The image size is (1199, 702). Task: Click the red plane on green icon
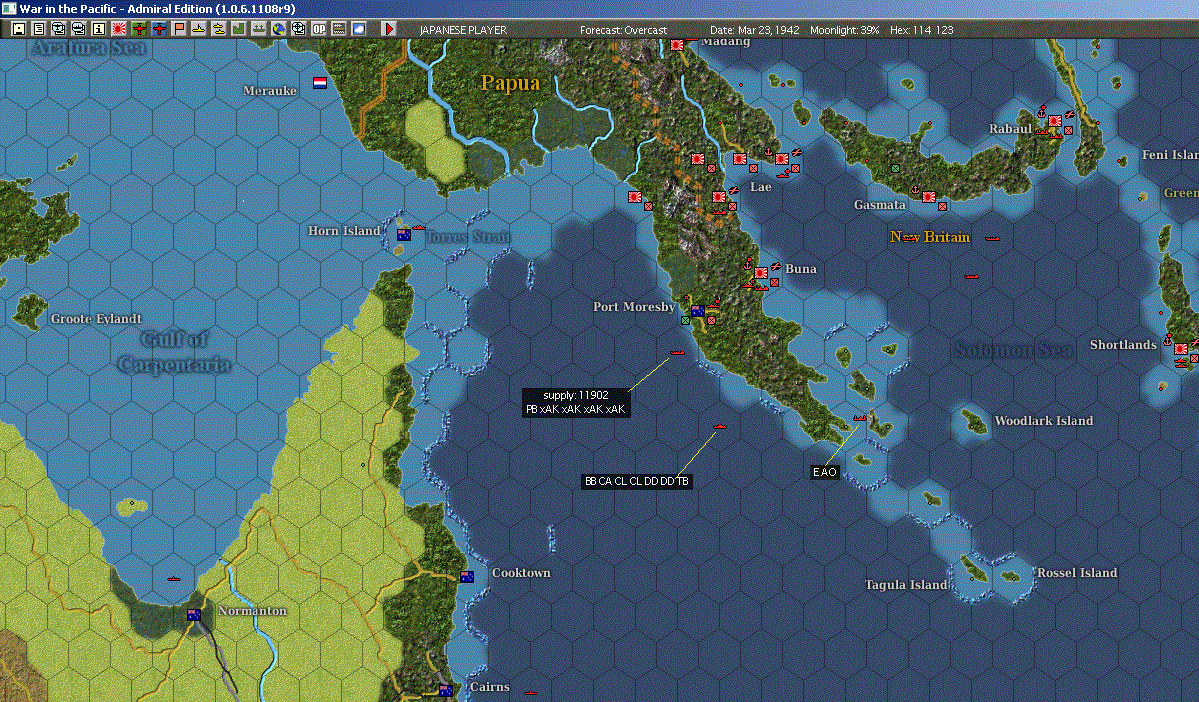pos(139,29)
